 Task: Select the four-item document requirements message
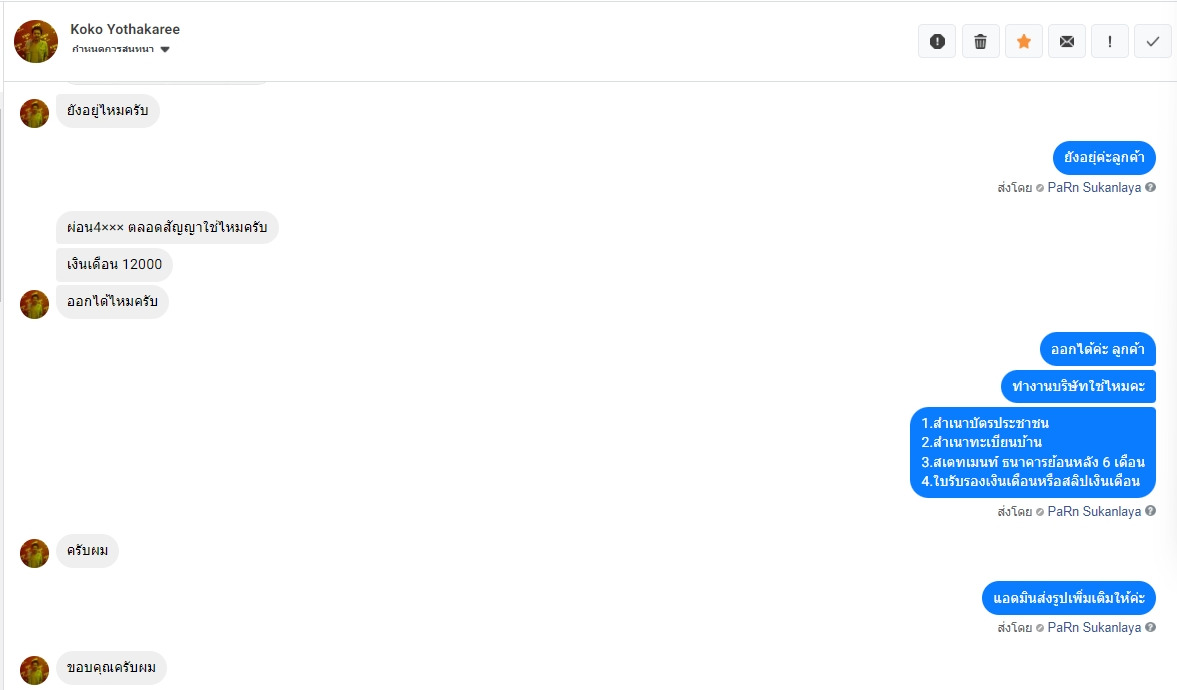(1032, 452)
